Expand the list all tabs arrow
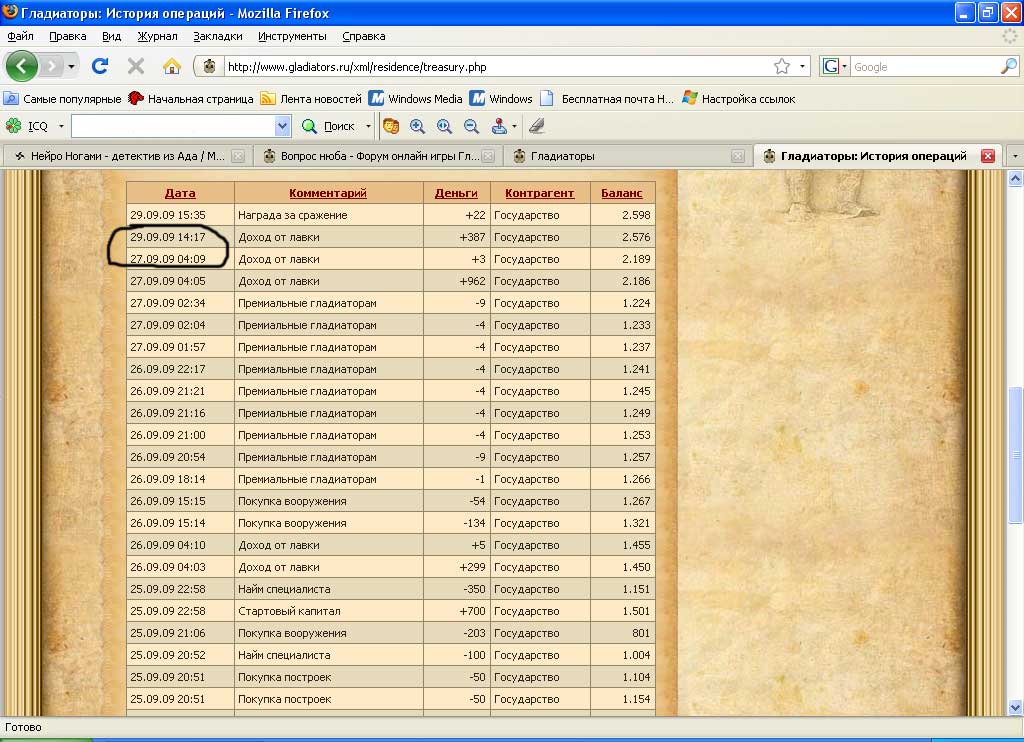This screenshot has width=1024, height=742. [x=1014, y=156]
